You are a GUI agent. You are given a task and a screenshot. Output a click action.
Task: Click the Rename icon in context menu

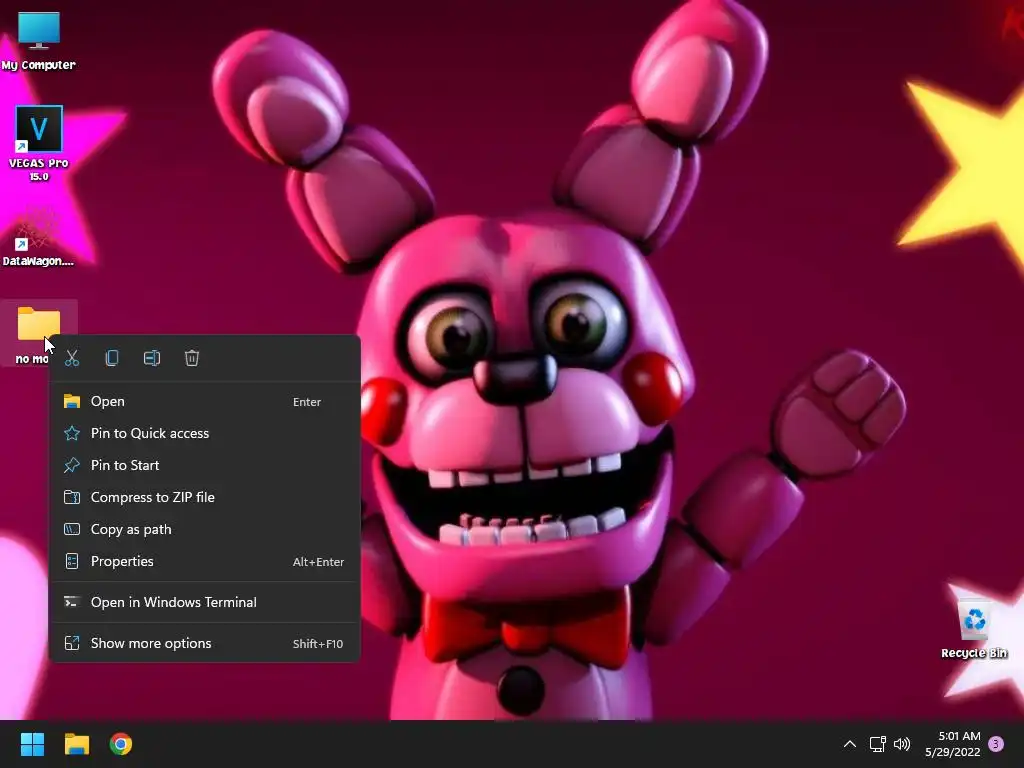point(152,358)
